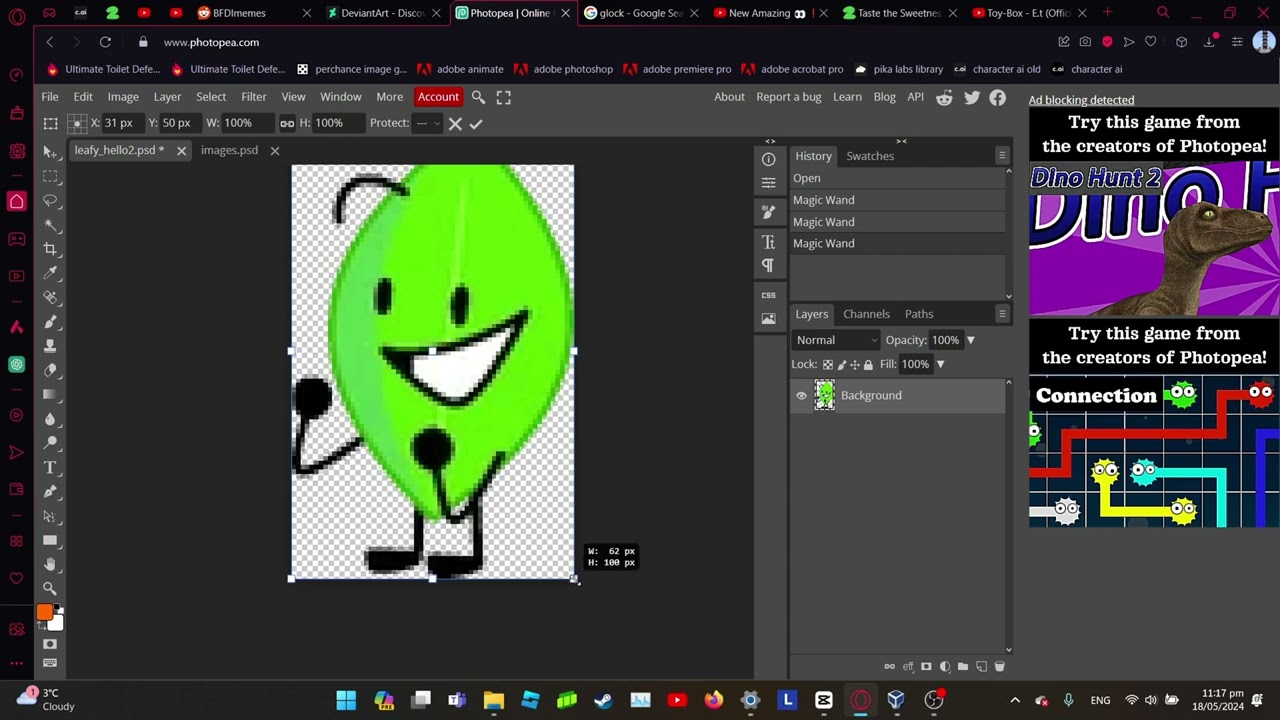Open the Properties sliders panel icon
The height and width of the screenshot is (720, 1280).
pos(768,183)
